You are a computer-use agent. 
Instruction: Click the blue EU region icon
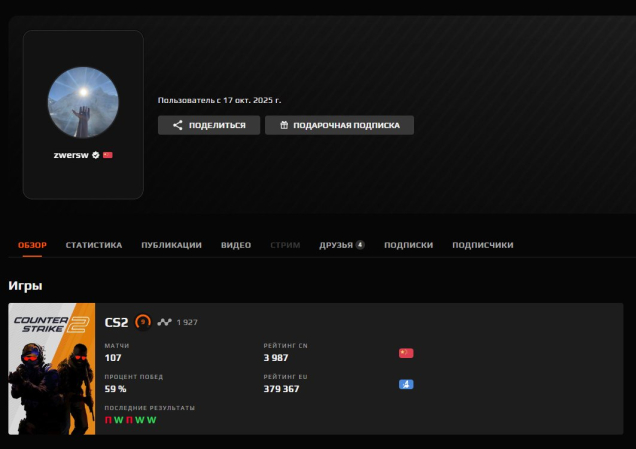405,385
